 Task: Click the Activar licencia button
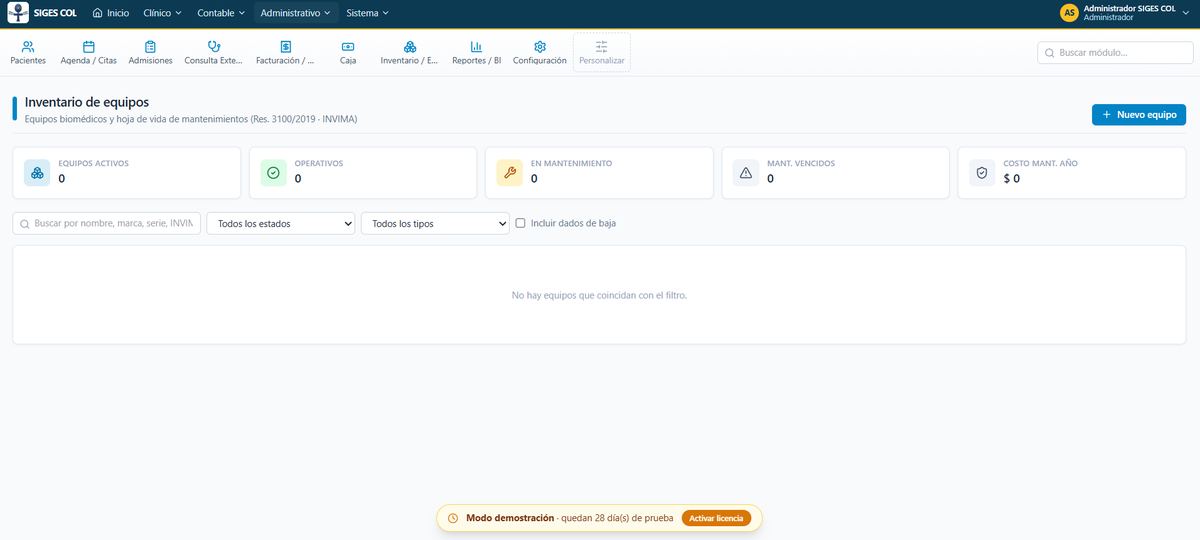click(x=716, y=518)
